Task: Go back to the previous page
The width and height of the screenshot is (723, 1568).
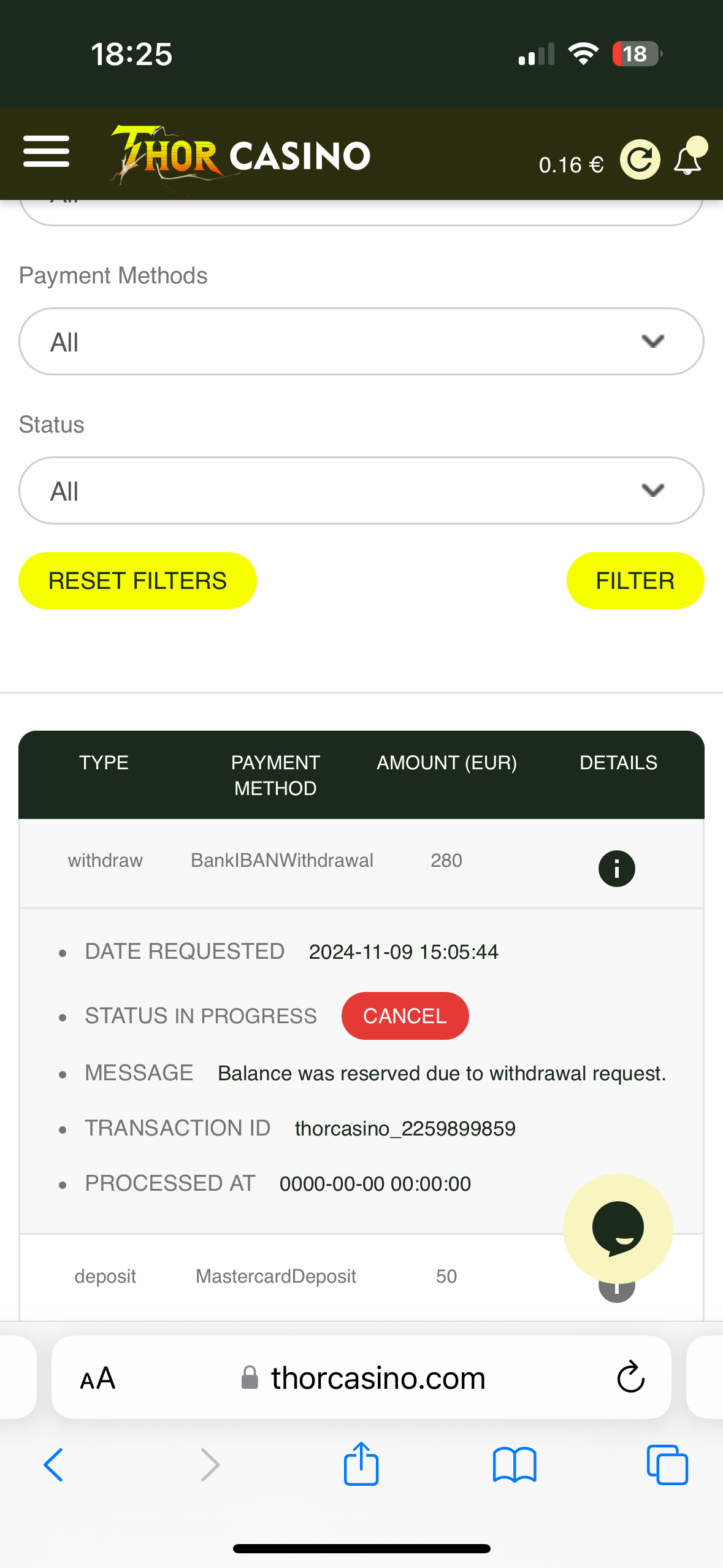Action: [x=54, y=1465]
